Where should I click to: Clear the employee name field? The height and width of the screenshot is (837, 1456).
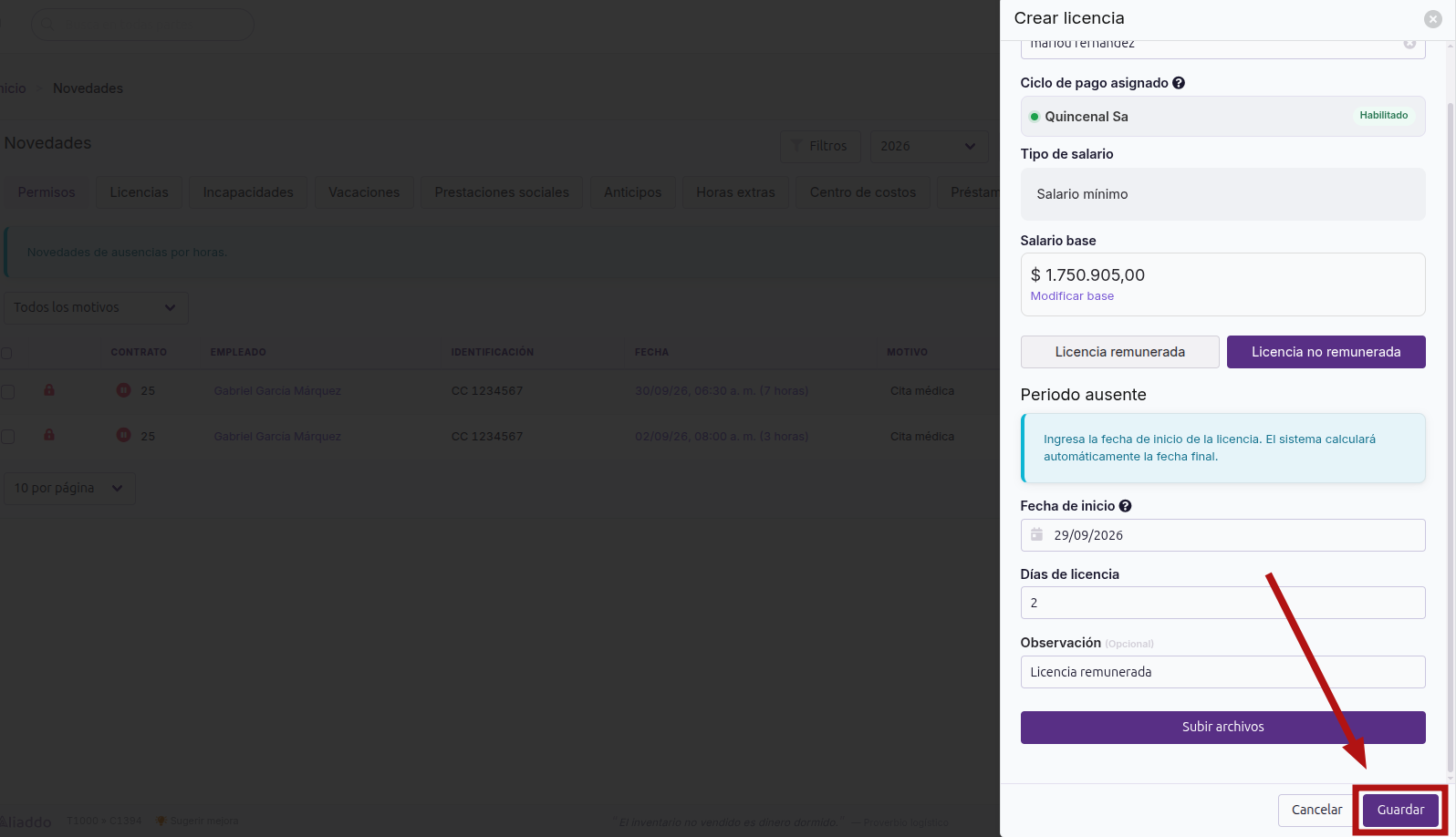1409,44
